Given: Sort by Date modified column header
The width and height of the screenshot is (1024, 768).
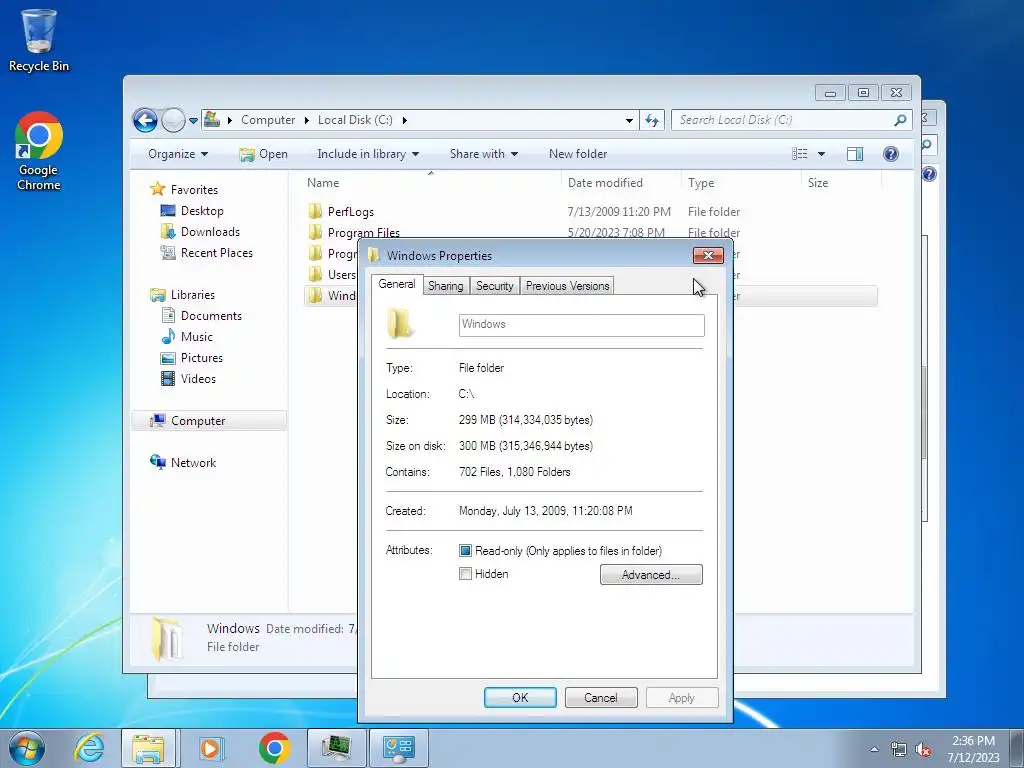Looking at the screenshot, I should click(620, 183).
